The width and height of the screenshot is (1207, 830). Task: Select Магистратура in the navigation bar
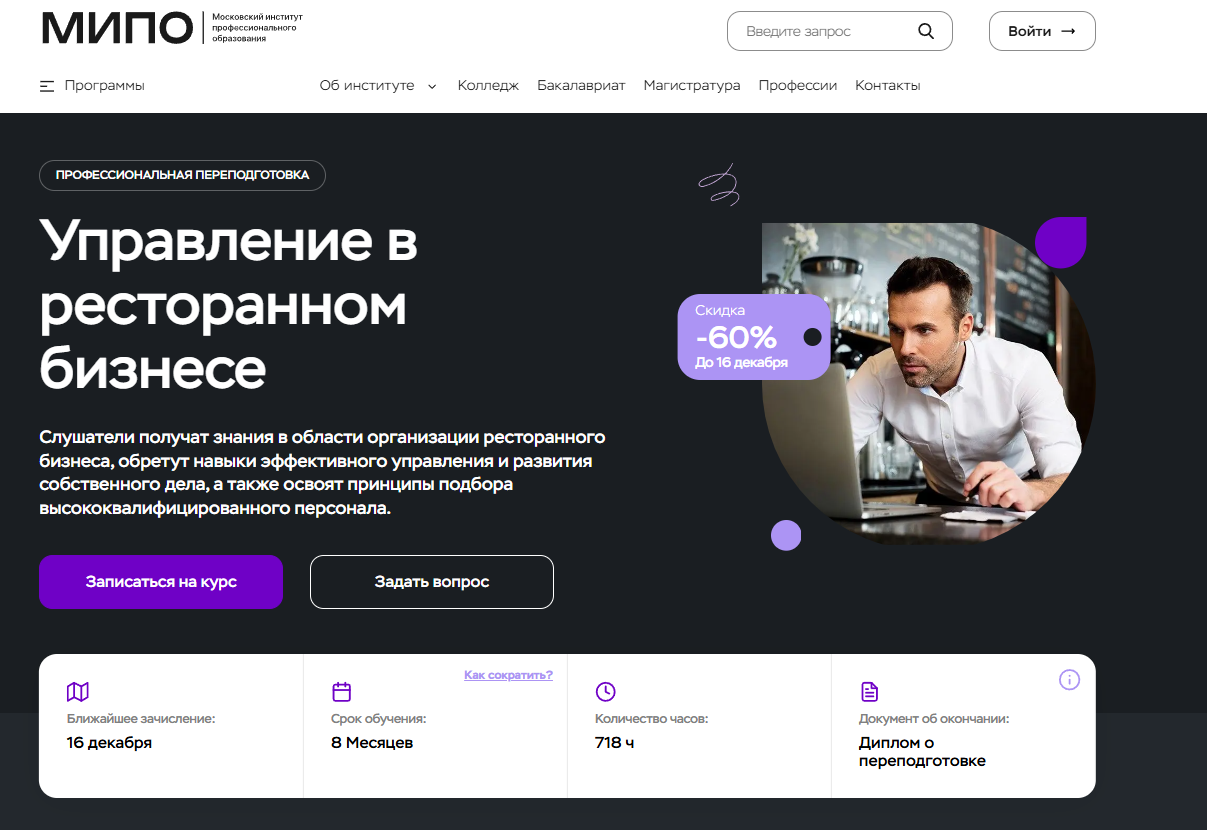coord(692,86)
